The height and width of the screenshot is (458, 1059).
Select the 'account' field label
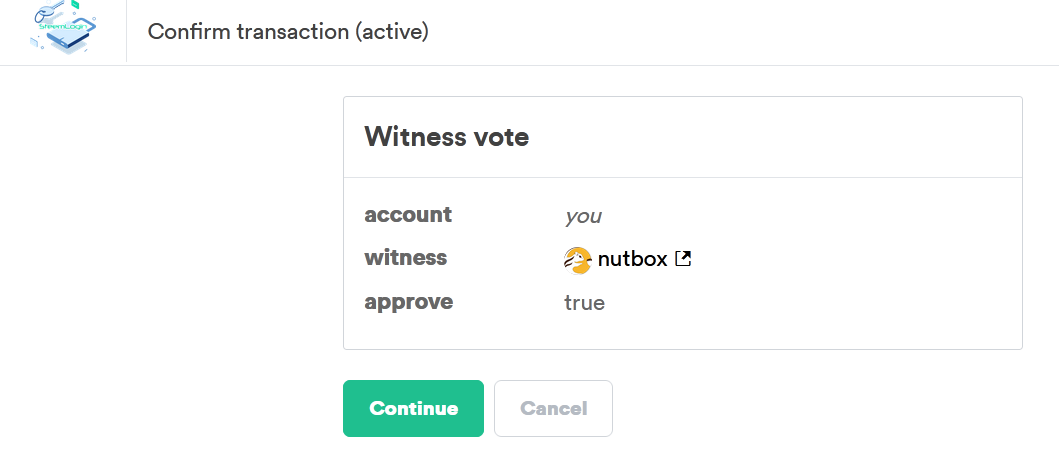[x=408, y=215]
